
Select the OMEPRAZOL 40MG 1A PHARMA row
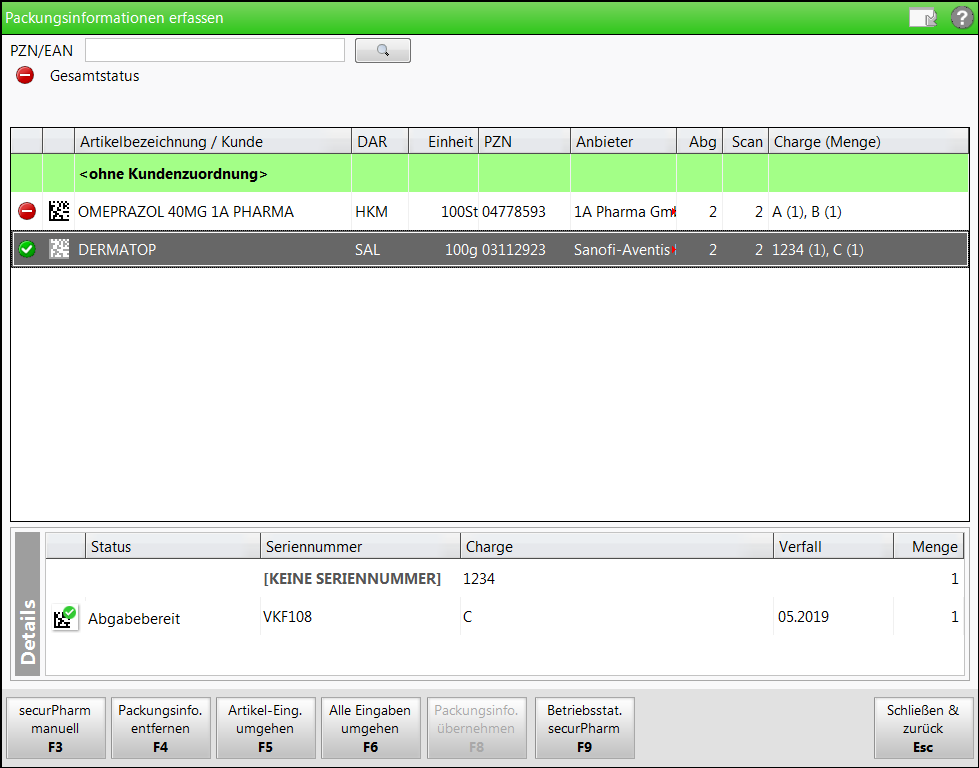pyautogui.click(x=490, y=212)
